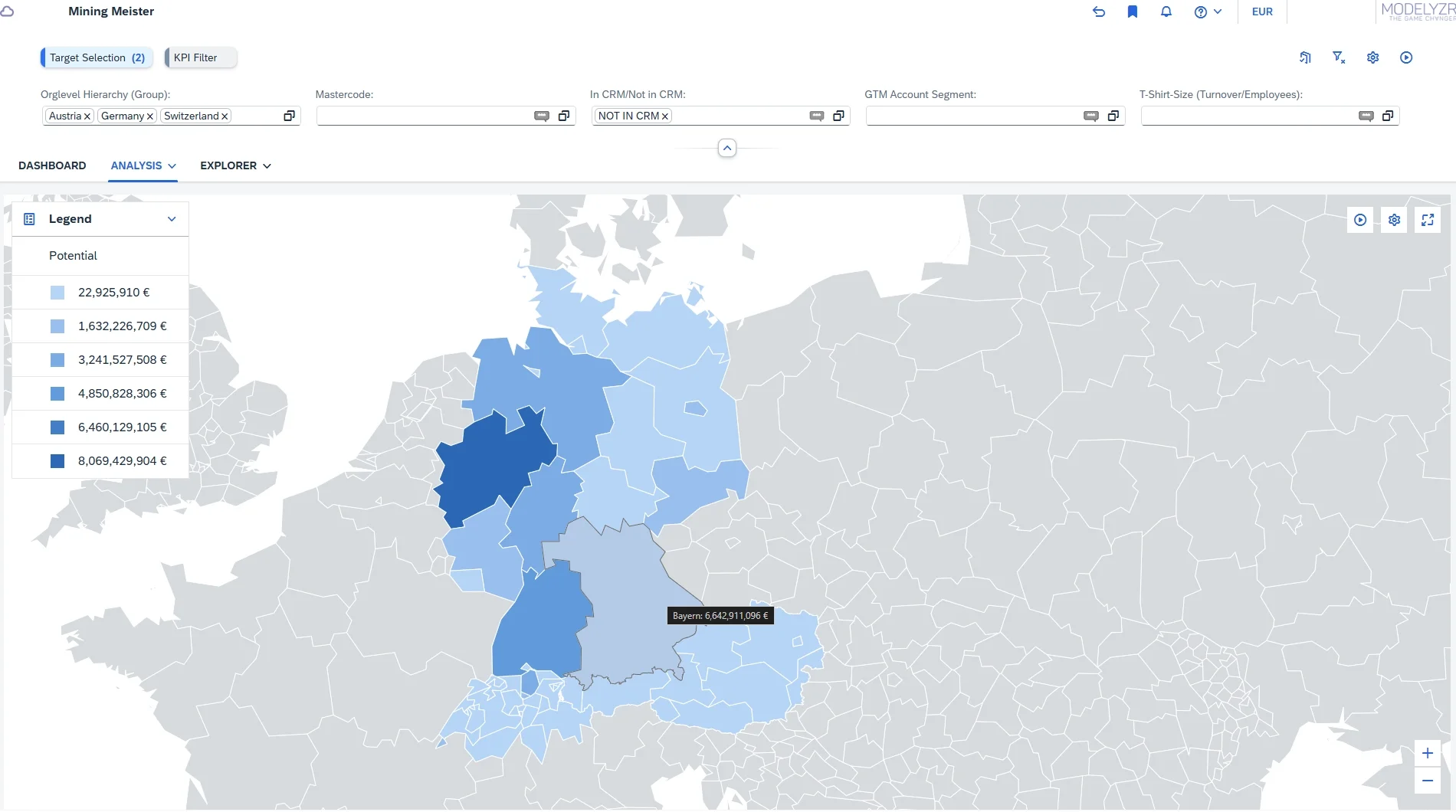Screen dimensions: 1456x812
Task: Switch to the Dashboard tab
Action: [52, 165]
